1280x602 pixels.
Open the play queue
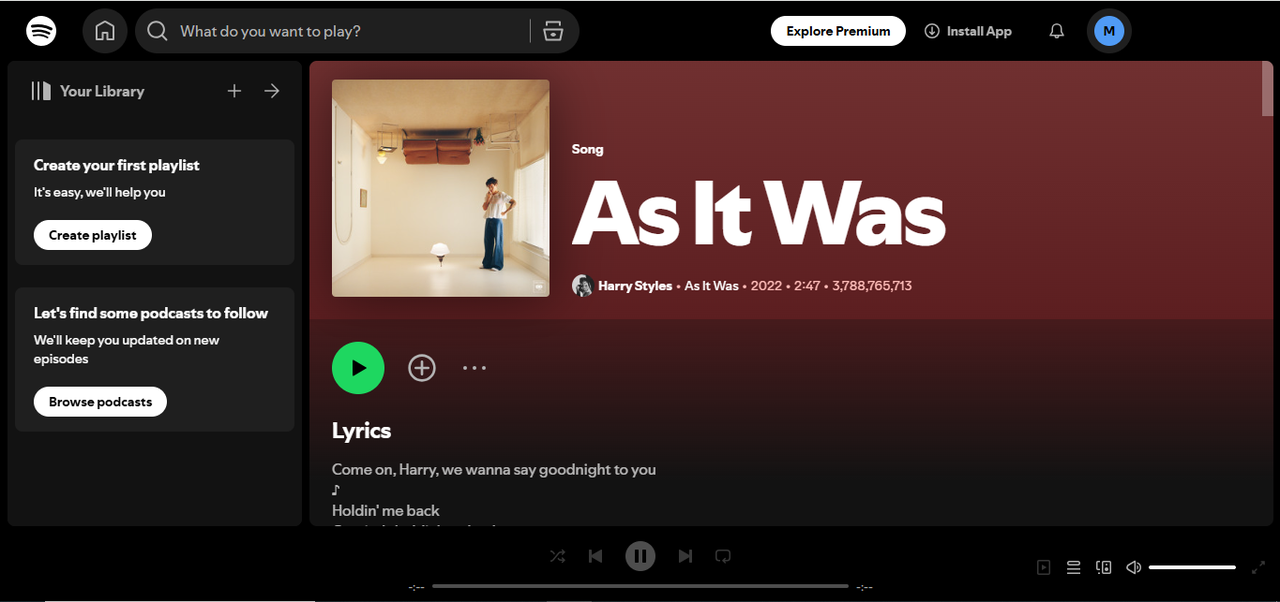(1073, 567)
